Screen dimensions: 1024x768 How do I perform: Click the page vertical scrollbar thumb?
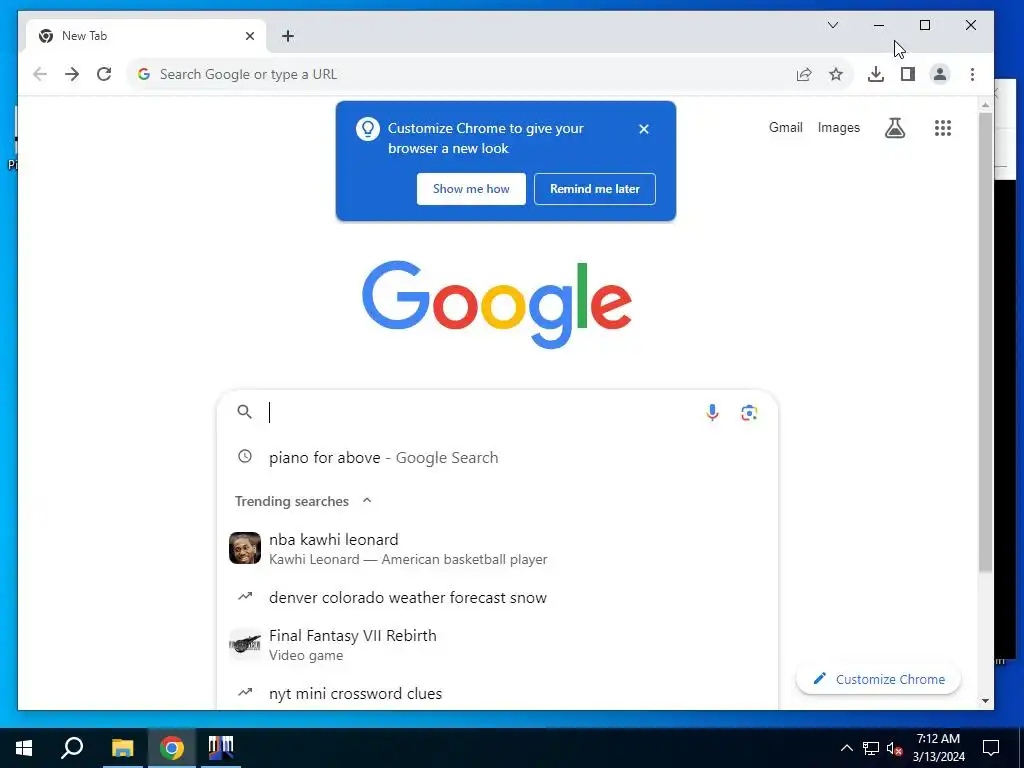[985, 344]
